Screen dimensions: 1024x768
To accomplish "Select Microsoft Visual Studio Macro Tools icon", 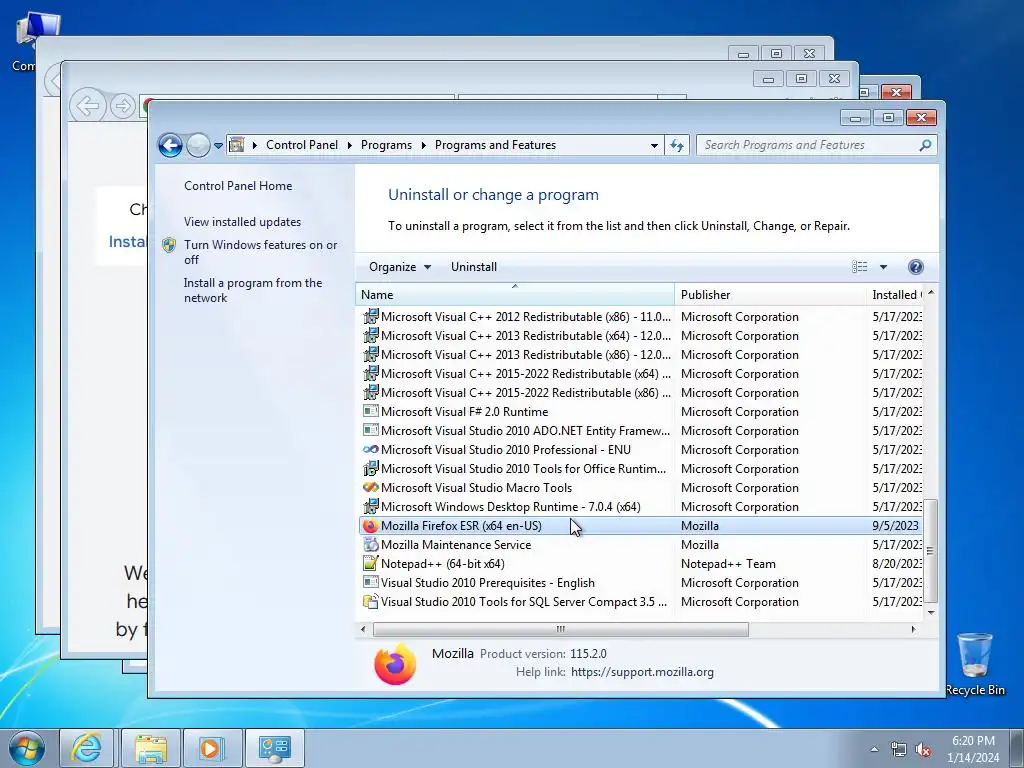I will pos(370,487).
